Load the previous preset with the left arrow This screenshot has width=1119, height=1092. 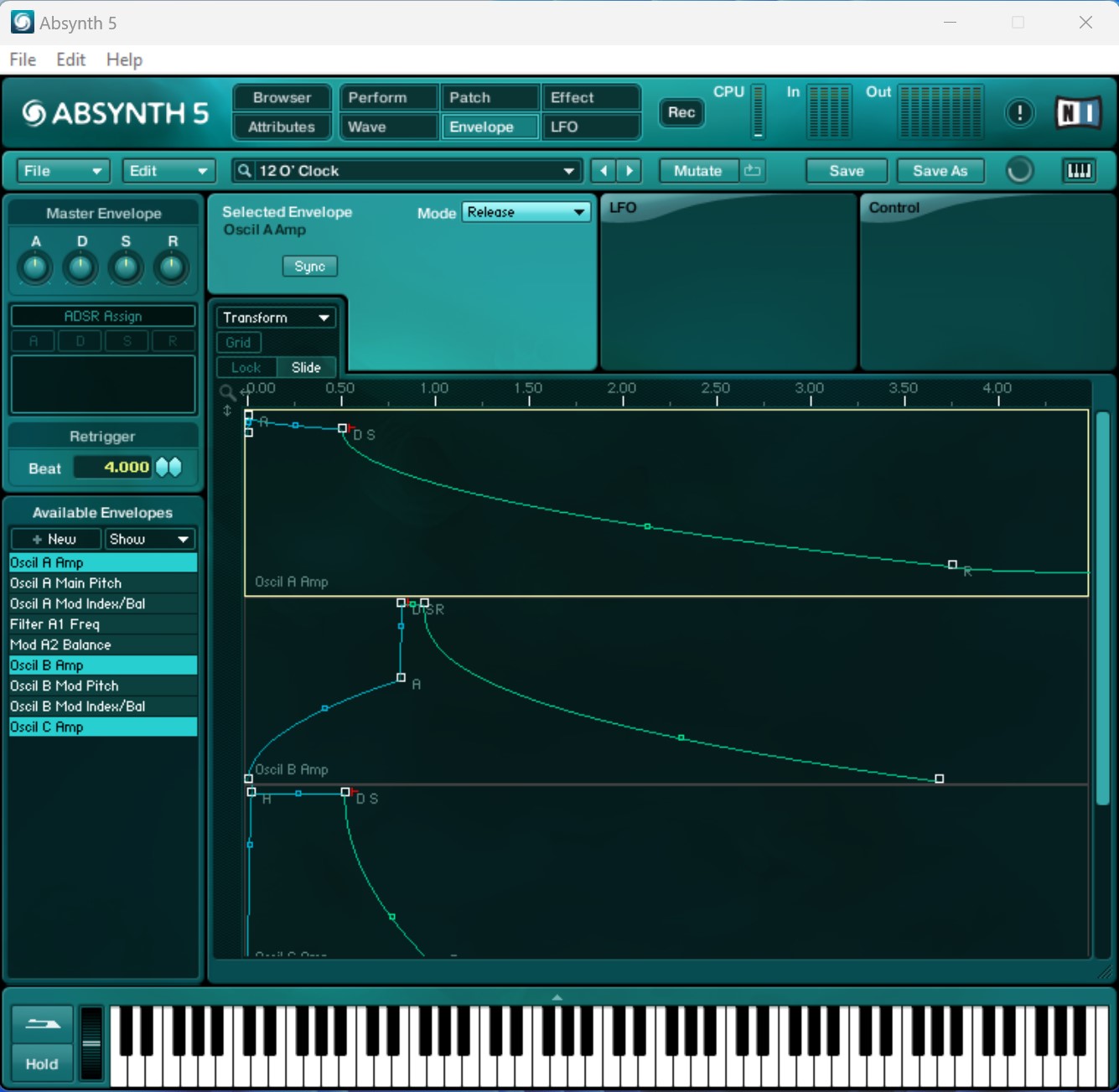604,171
